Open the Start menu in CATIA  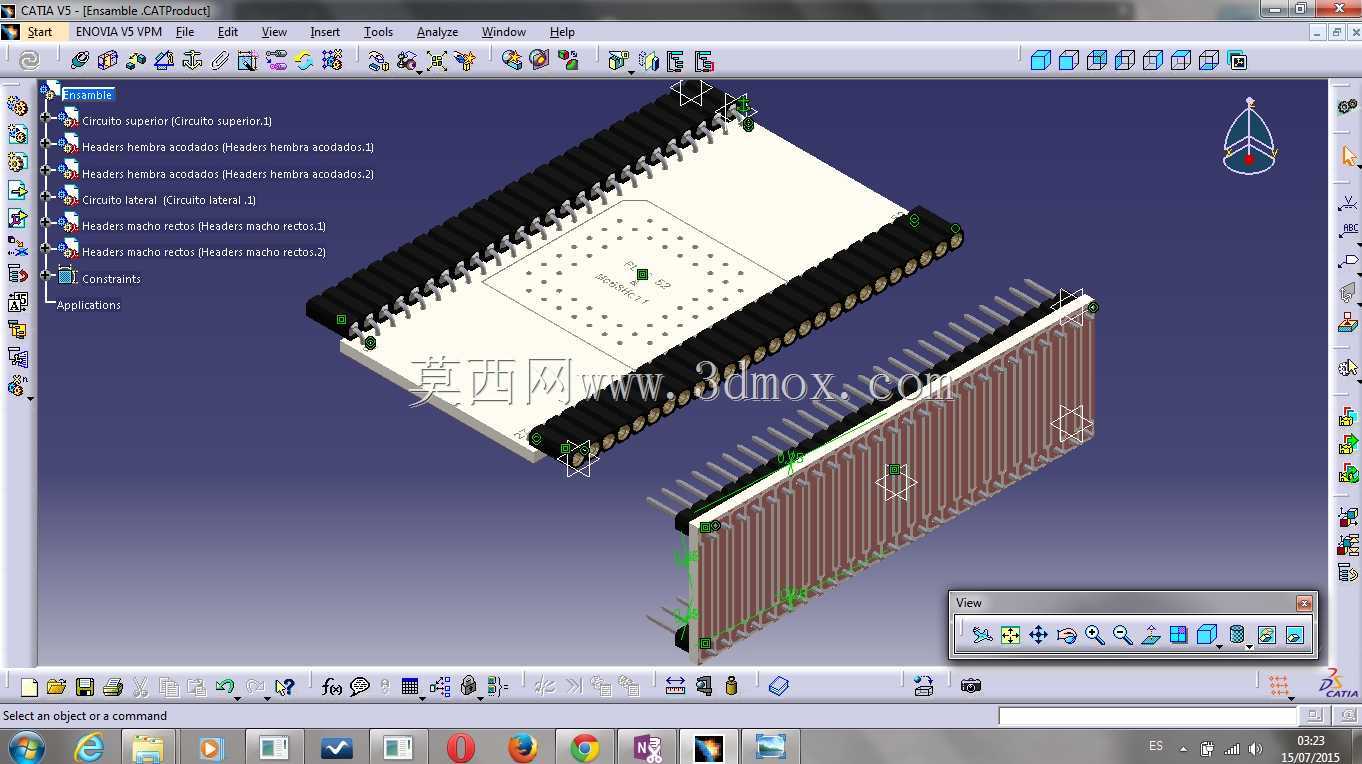click(x=39, y=32)
